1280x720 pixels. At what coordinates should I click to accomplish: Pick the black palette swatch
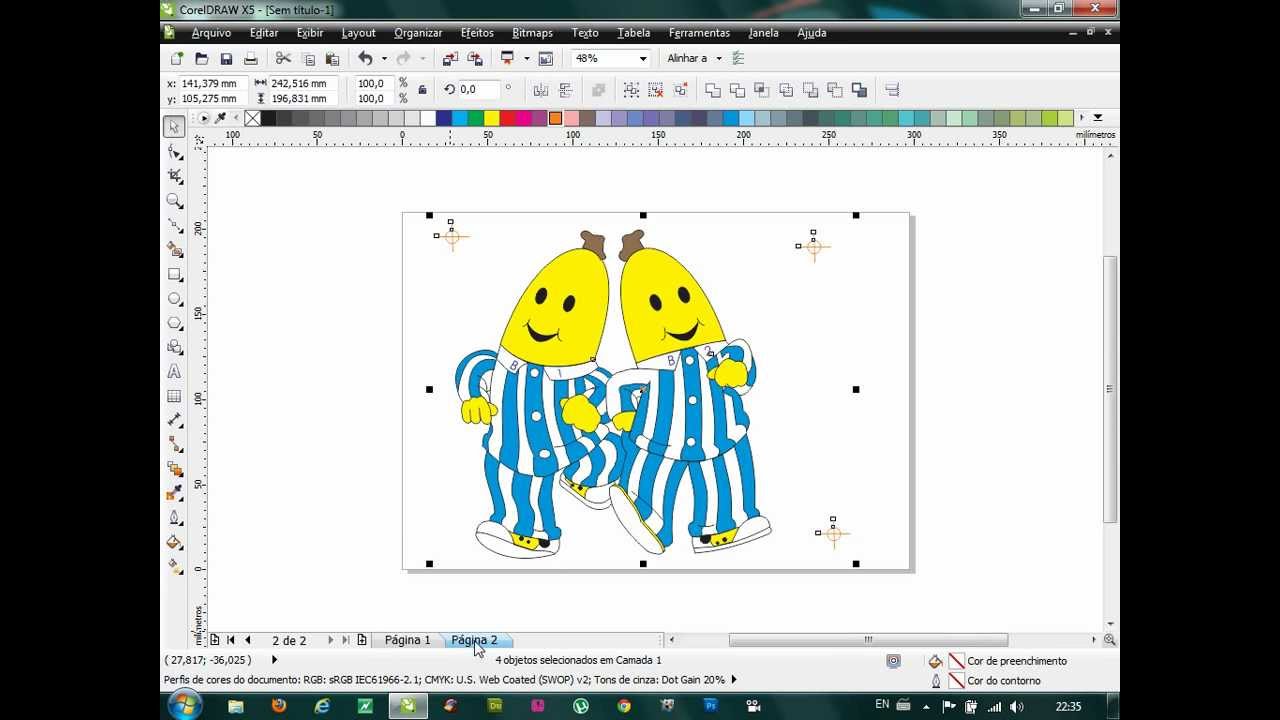click(268, 118)
